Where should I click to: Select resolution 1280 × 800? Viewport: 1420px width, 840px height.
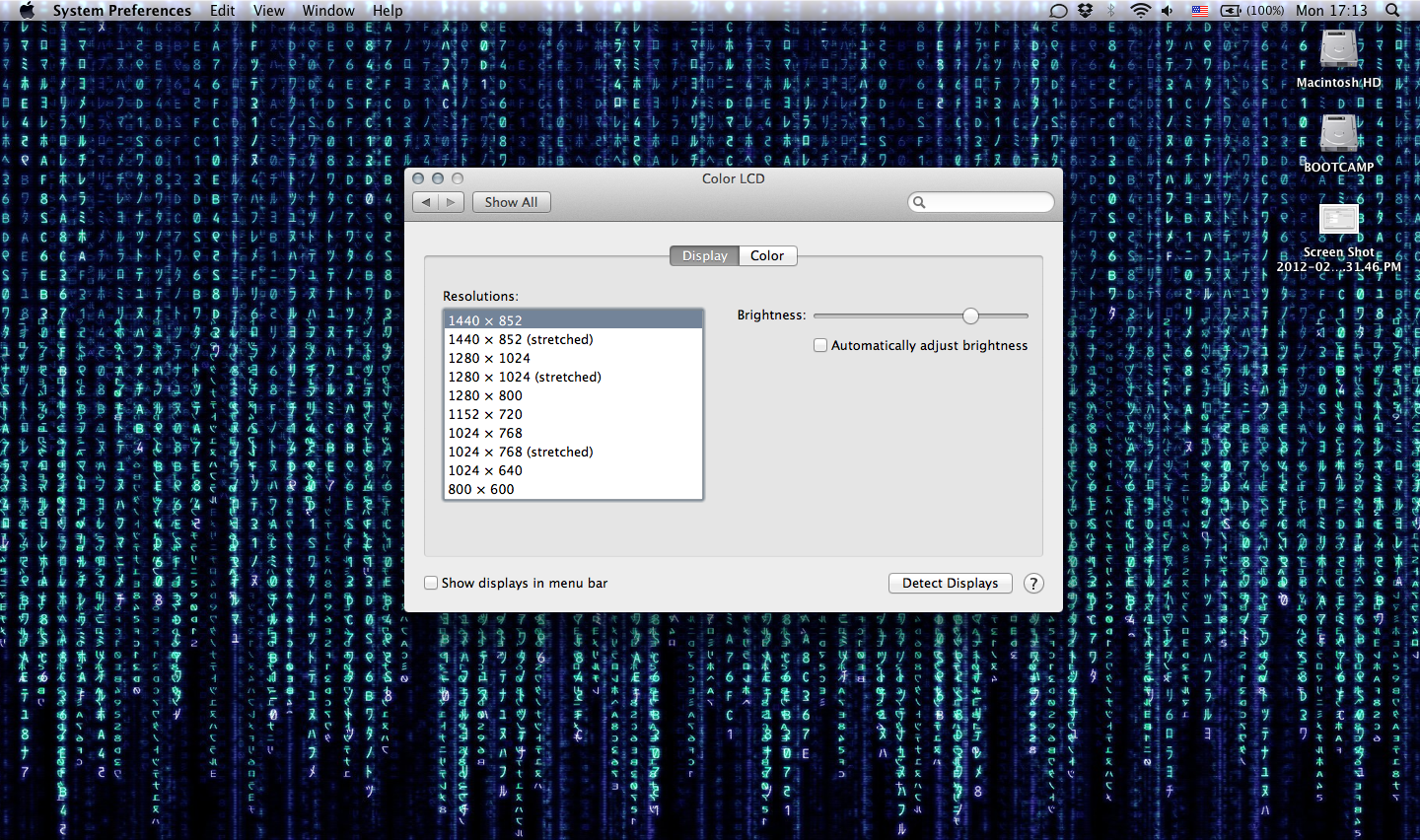click(x=573, y=395)
